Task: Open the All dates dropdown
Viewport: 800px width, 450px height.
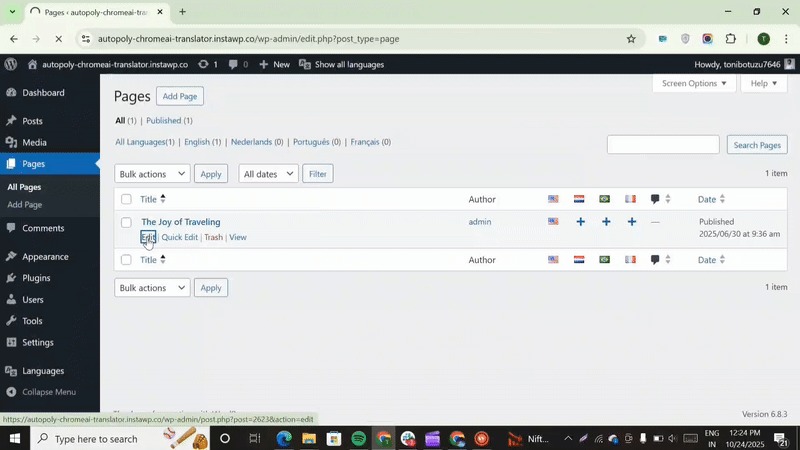Action: (268, 174)
